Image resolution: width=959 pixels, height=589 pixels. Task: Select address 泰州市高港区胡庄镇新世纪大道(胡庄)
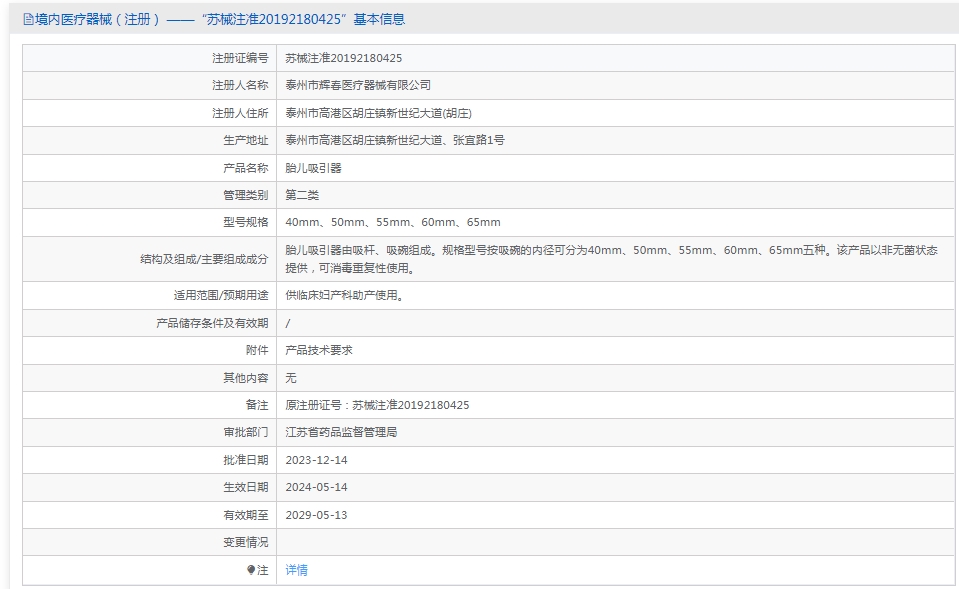point(379,113)
